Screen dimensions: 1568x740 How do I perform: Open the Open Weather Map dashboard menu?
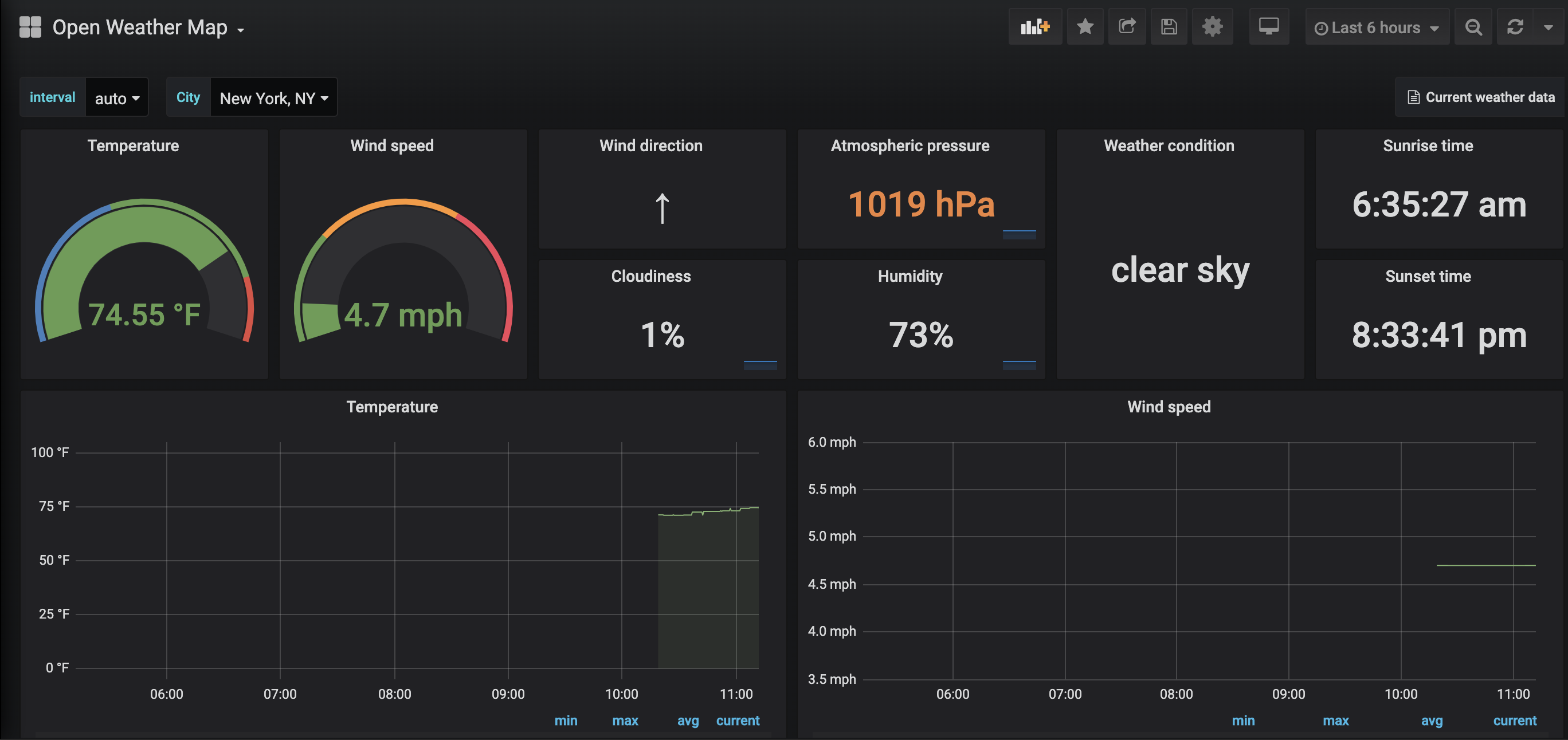[x=148, y=28]
